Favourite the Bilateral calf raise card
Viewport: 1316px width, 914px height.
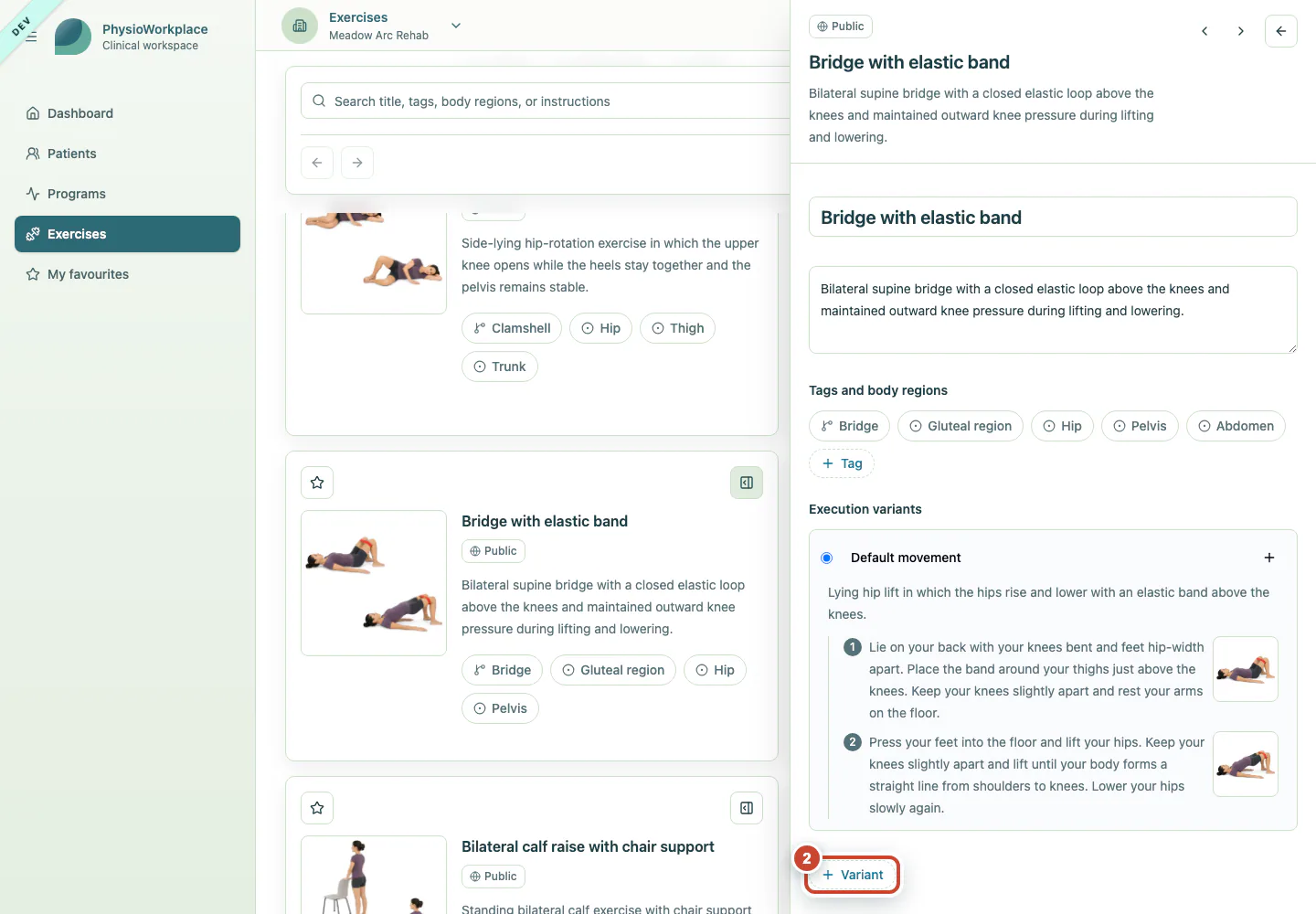click(317, 808)
